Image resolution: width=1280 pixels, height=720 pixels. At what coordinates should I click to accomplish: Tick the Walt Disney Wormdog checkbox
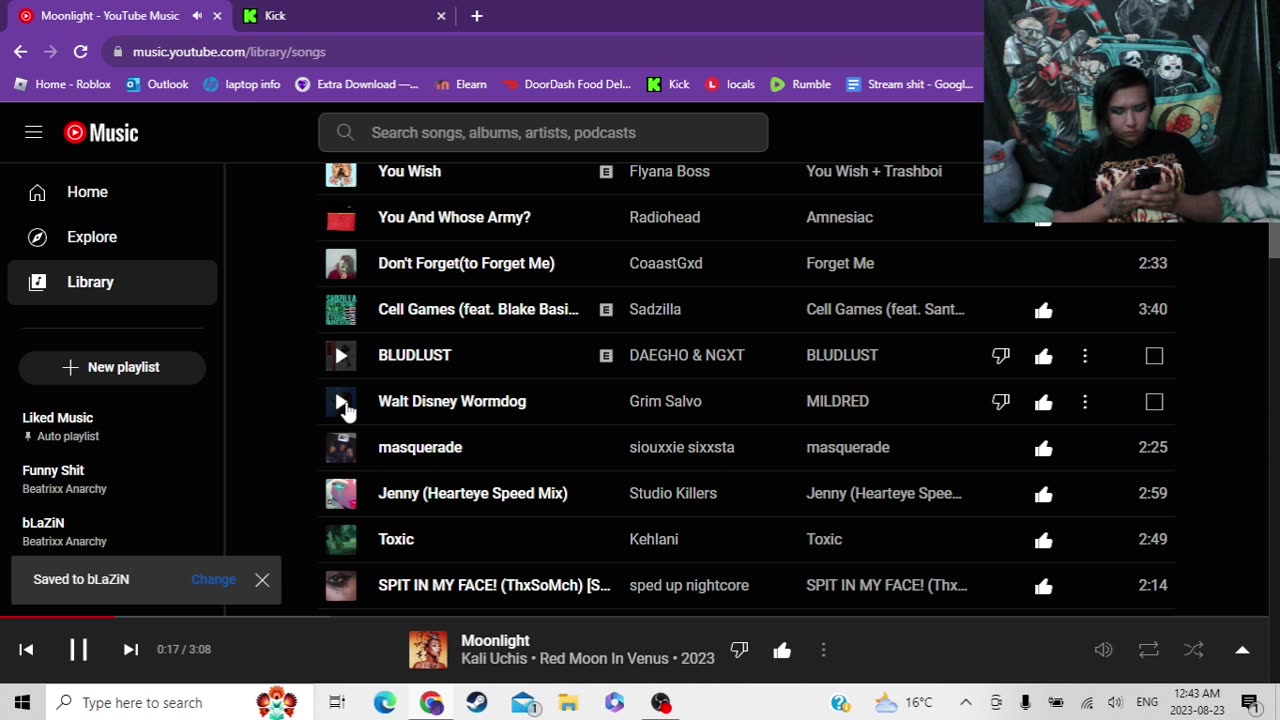(x=1154, y=402)
